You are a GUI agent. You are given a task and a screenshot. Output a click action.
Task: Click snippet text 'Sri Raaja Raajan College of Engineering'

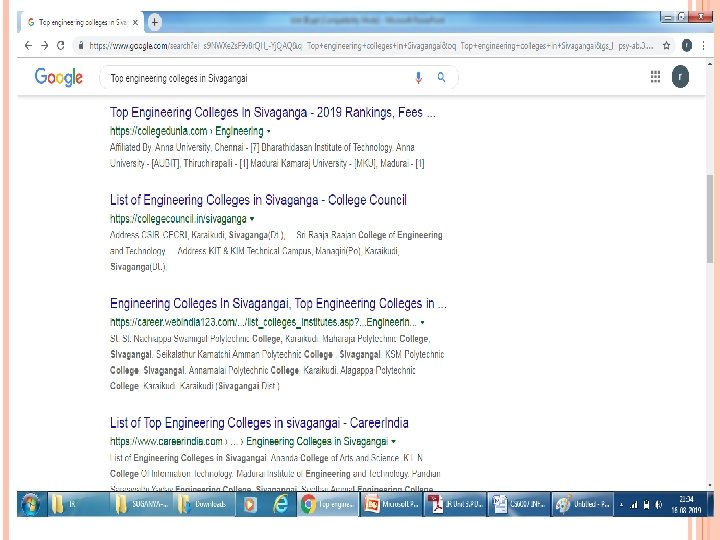[369, 235]
